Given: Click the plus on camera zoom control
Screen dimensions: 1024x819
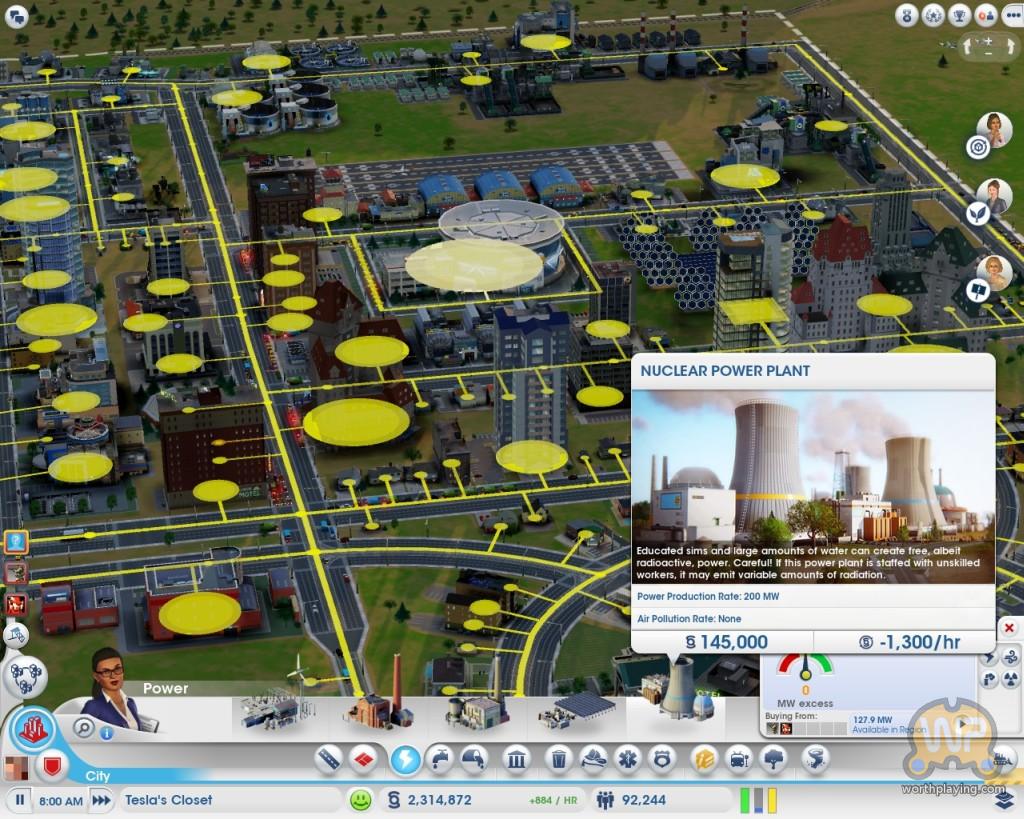Looking at the screenshot, I should [x=990, y=42].
